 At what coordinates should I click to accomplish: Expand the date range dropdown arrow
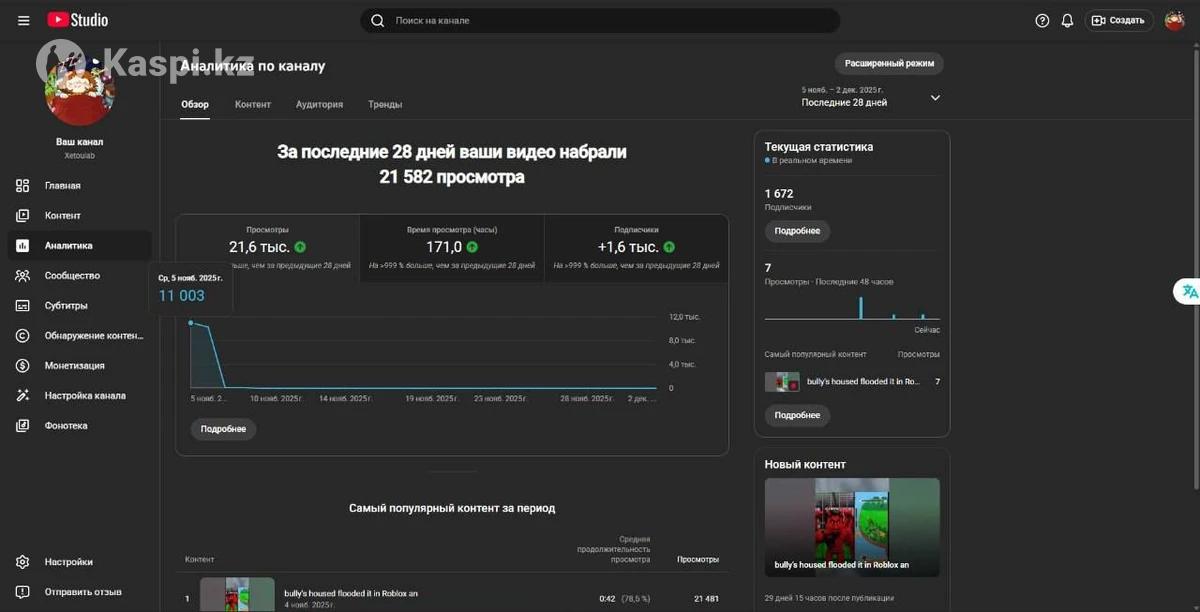click(935, 98)
